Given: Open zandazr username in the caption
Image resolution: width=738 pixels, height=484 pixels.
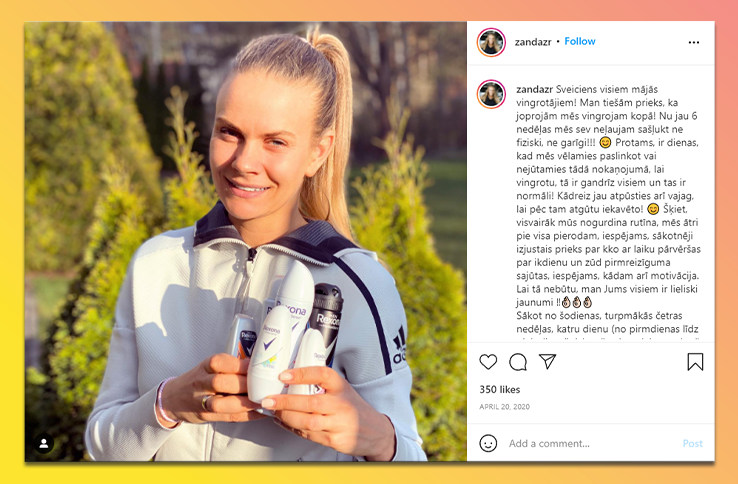Looking at the screenshot, I should click(534, 89).
